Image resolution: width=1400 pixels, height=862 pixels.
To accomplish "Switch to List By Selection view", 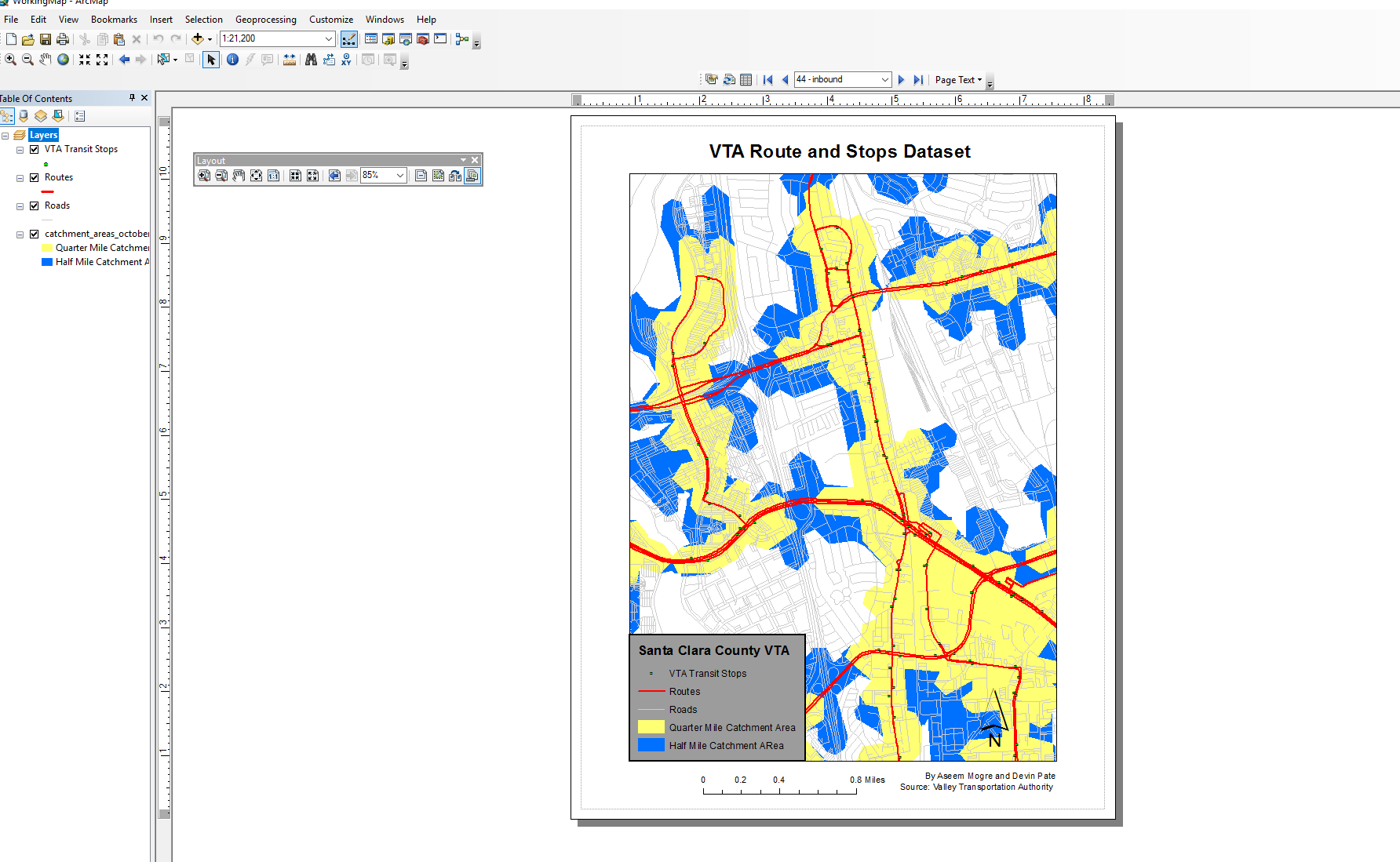I will [x=58, y=116].
